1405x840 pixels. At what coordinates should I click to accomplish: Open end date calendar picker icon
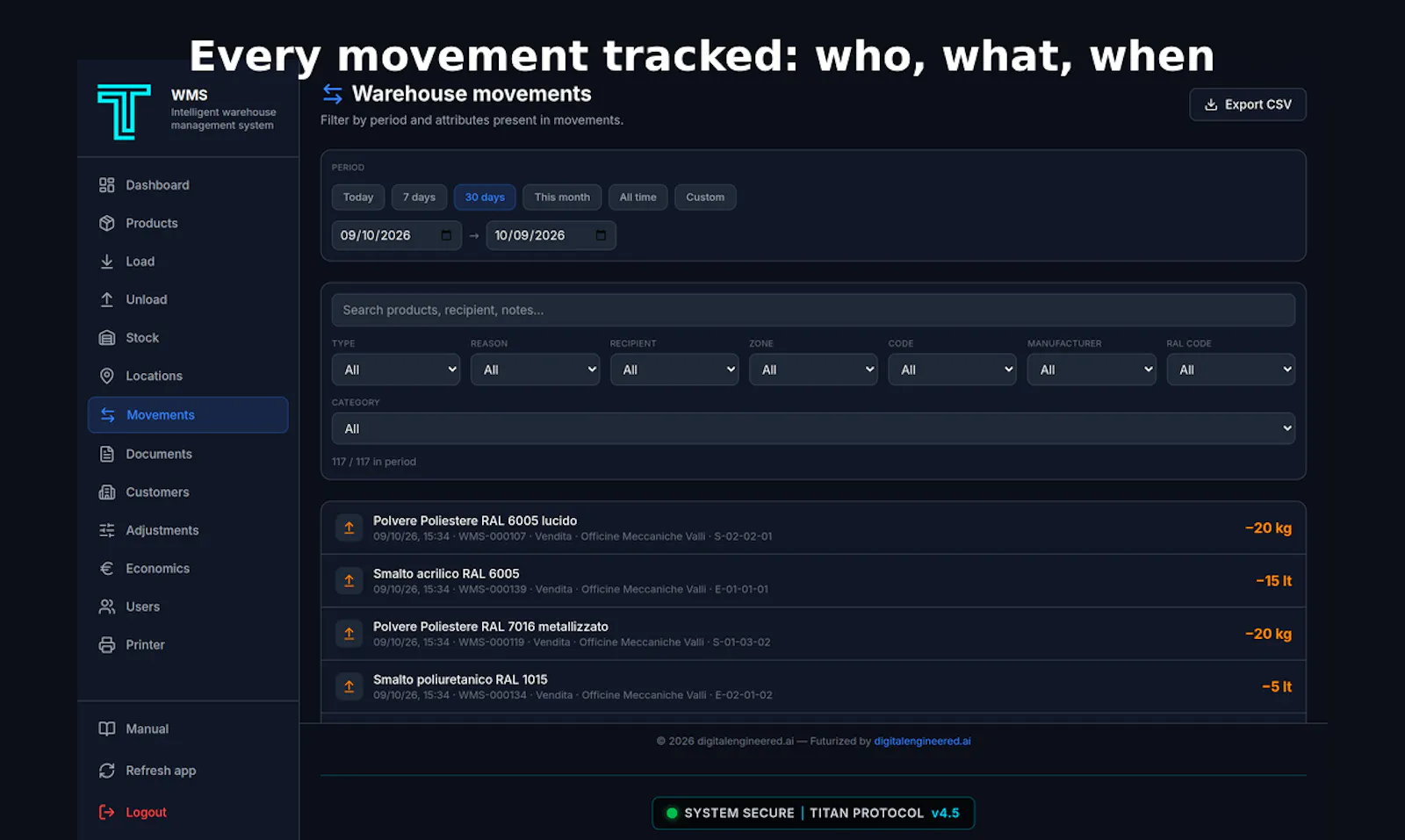tap(601, 235)
